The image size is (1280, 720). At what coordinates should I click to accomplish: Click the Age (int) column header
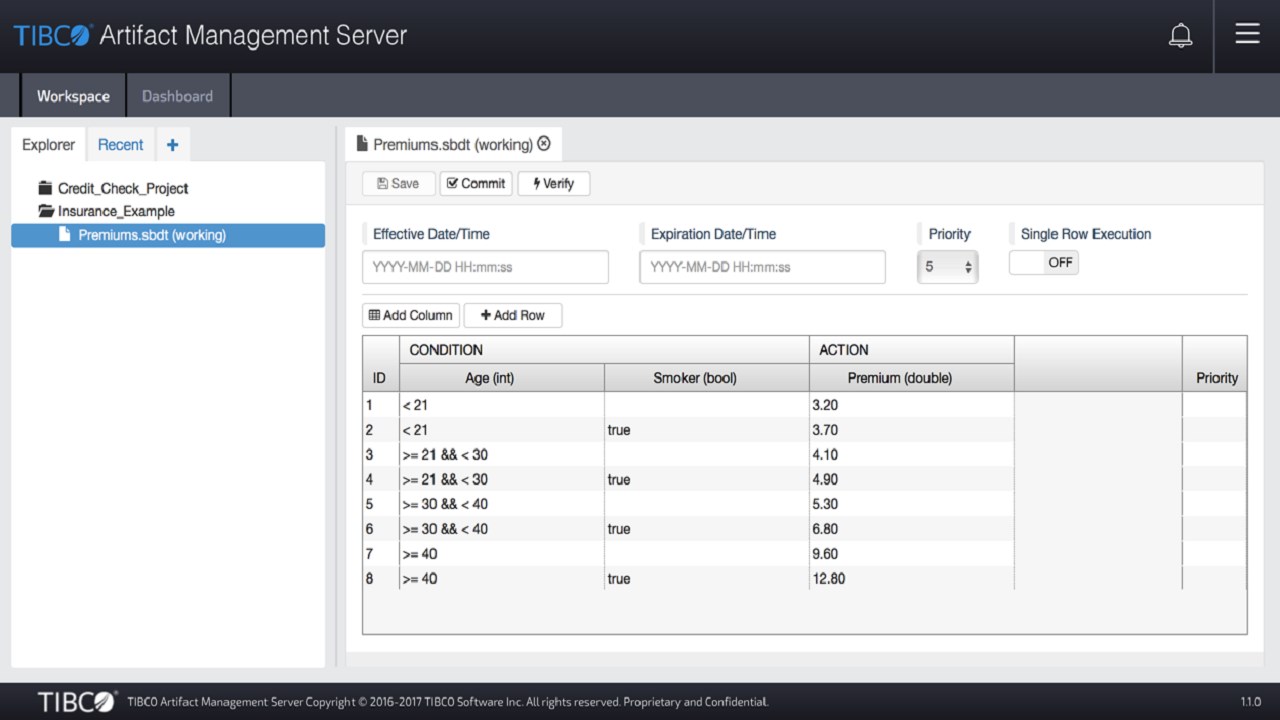[x=502, y=378]
